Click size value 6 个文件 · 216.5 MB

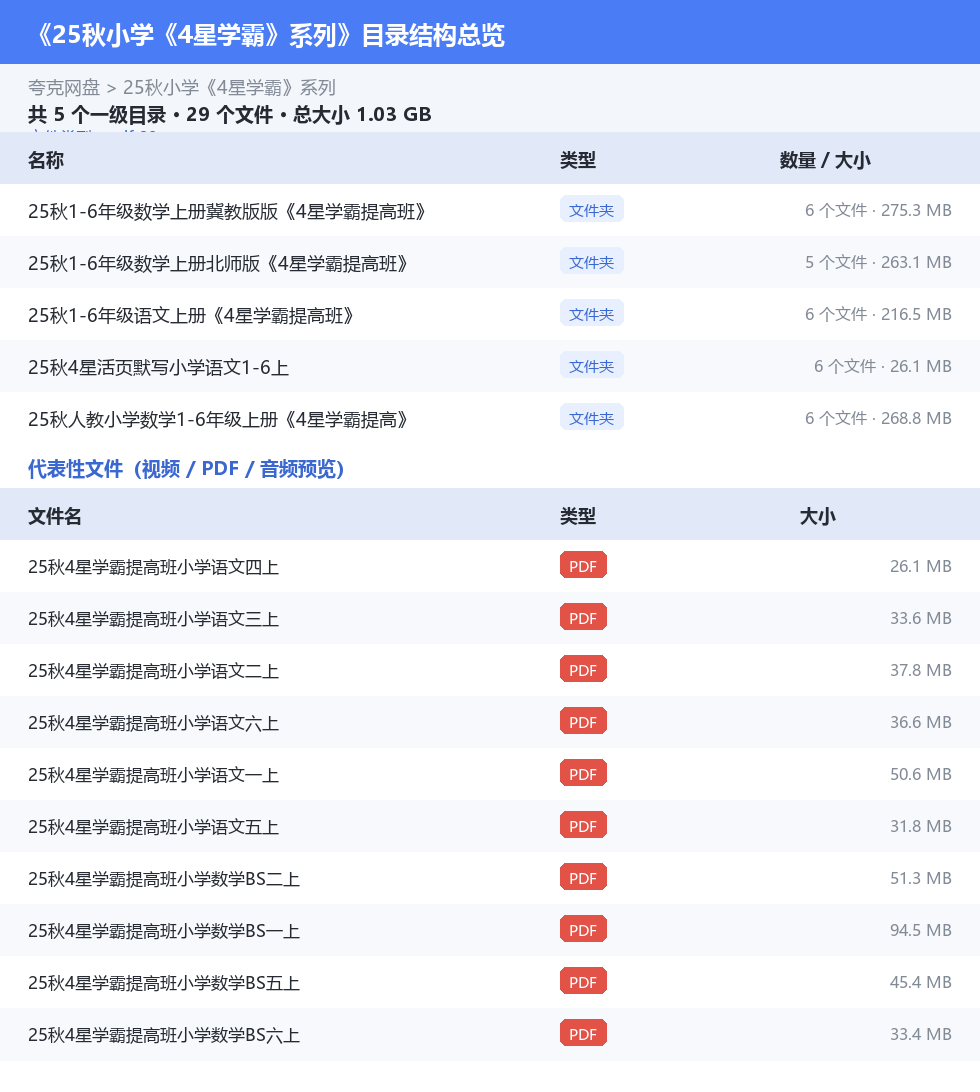point(878,314)
